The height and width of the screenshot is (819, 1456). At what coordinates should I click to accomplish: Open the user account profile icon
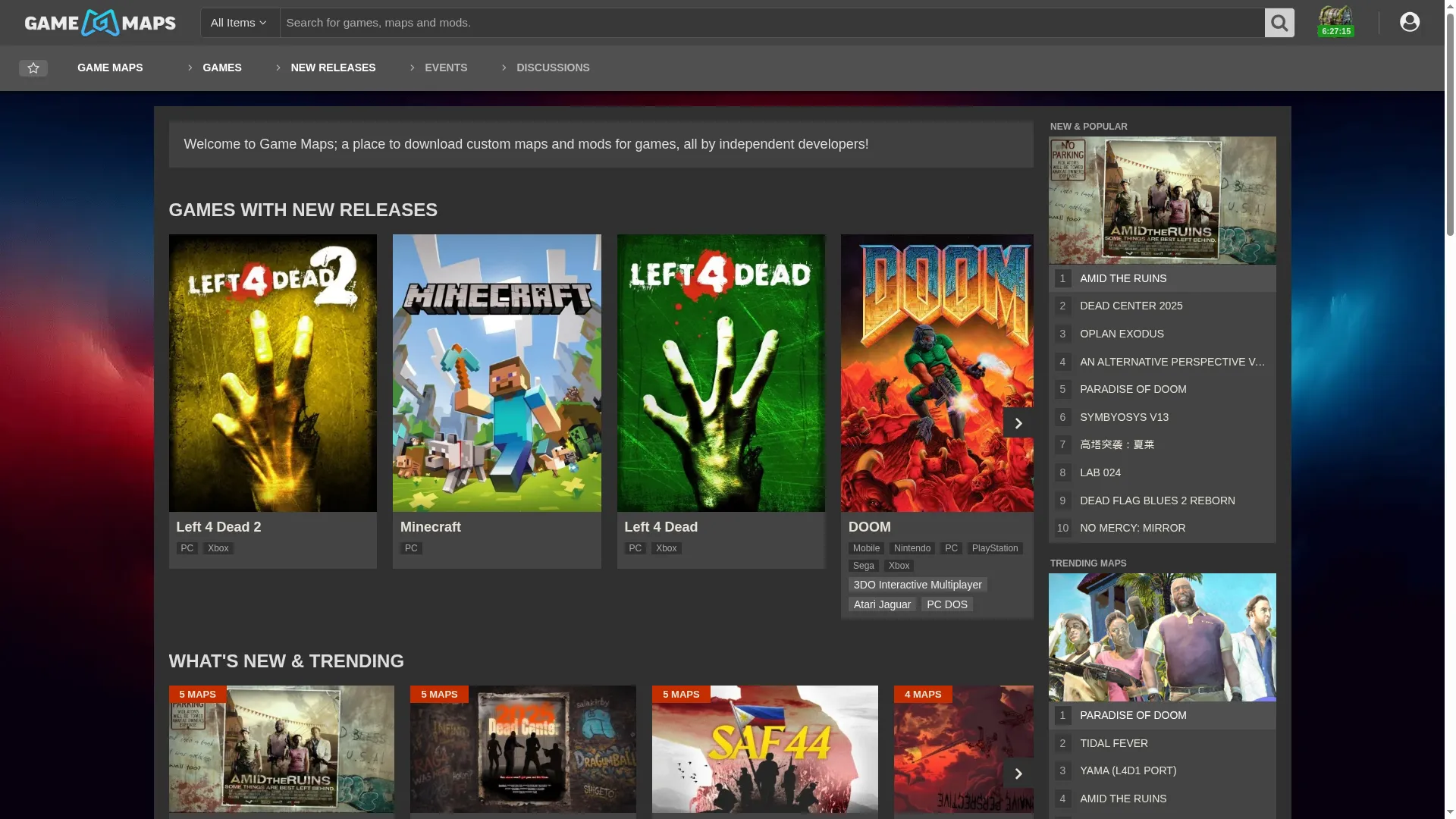(1410, 22)
